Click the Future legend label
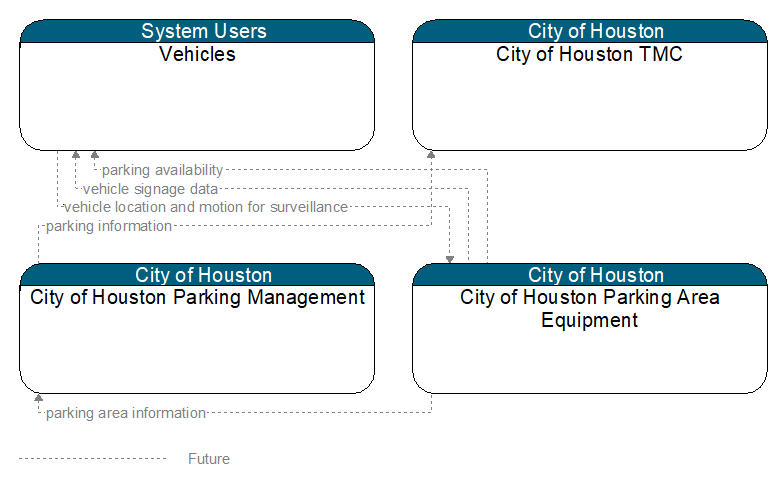Screen dimensions: 783x487 pos(209,459)
